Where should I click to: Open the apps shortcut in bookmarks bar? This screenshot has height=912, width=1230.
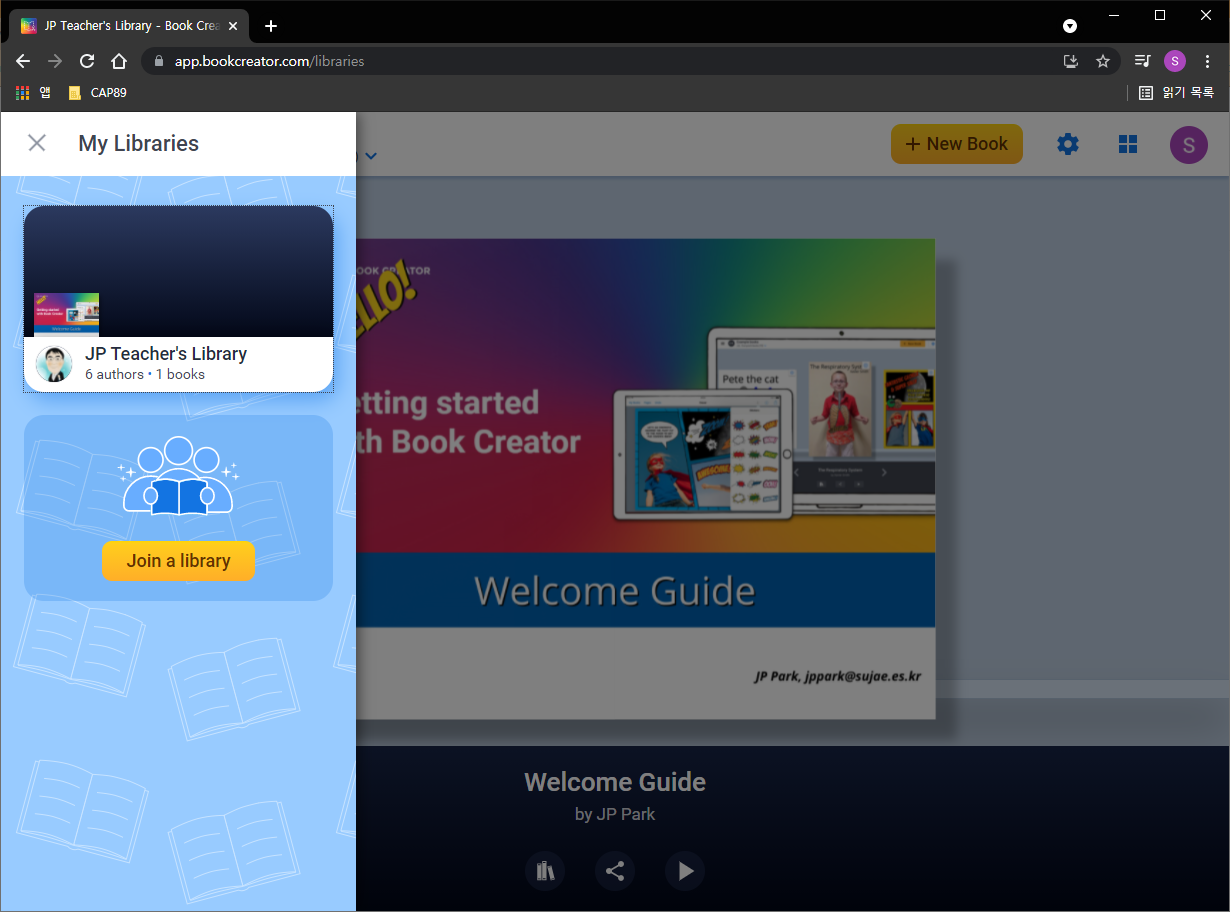pos(32,93)
